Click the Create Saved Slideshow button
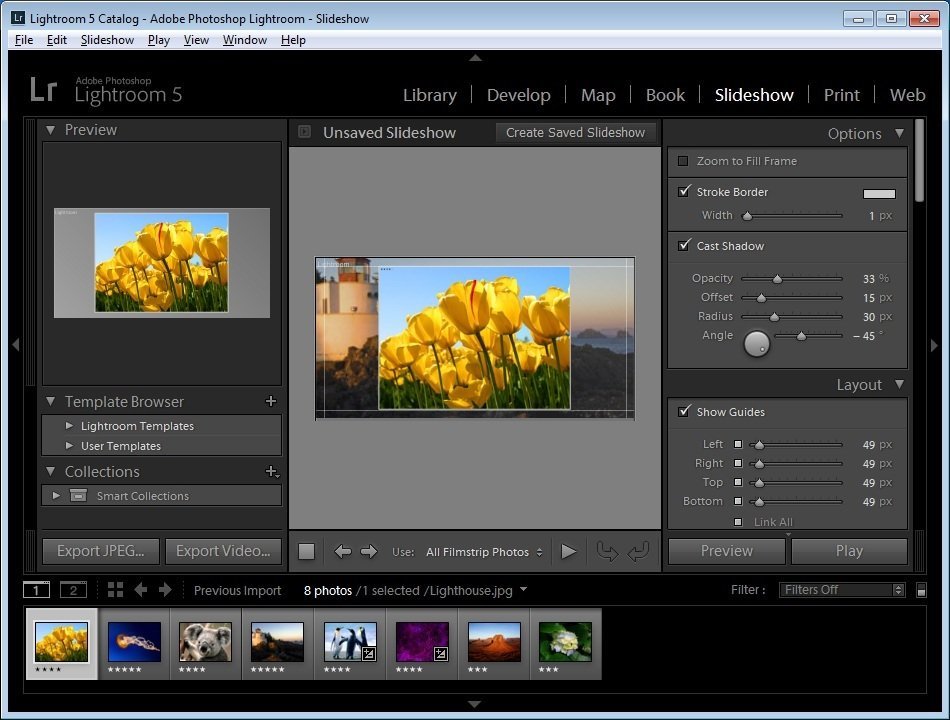The width and height of the screenshot is (950, 720). [575, 132]
